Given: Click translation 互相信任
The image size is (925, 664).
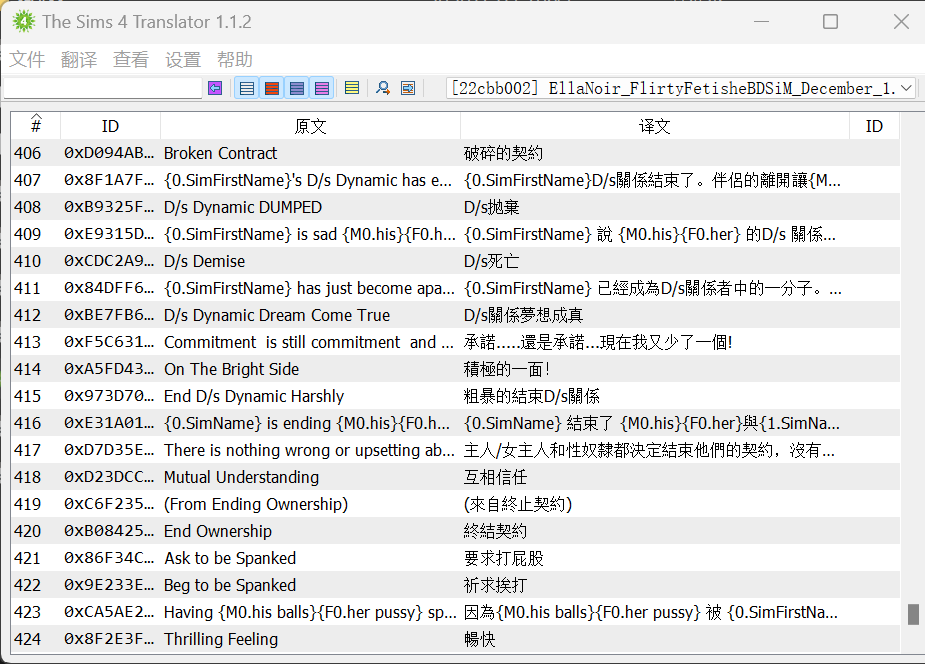Looking at the screenshot, I should point(496,477).
